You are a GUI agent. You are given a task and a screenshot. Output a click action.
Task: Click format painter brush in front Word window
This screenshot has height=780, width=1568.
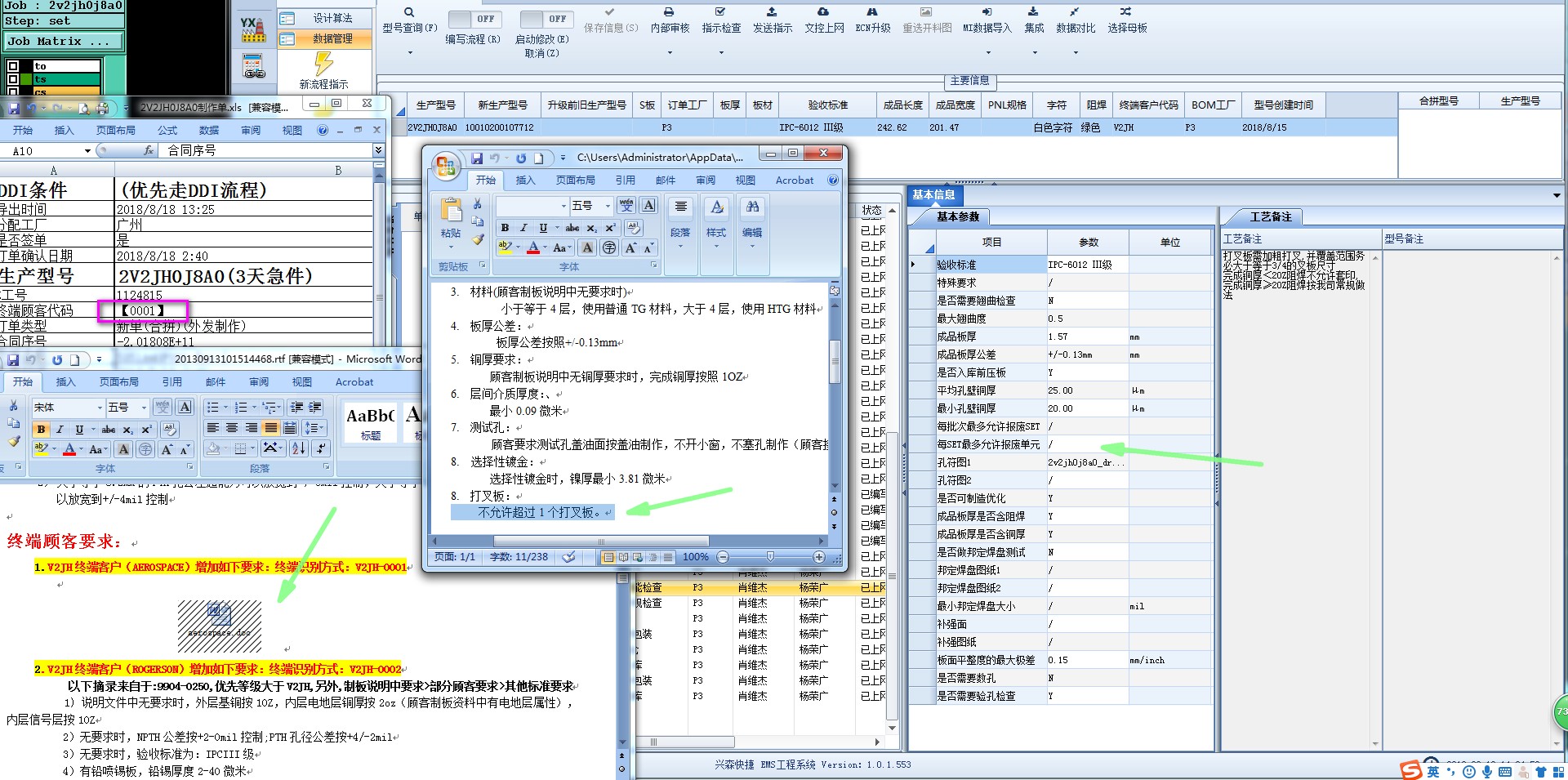[478, 239]
